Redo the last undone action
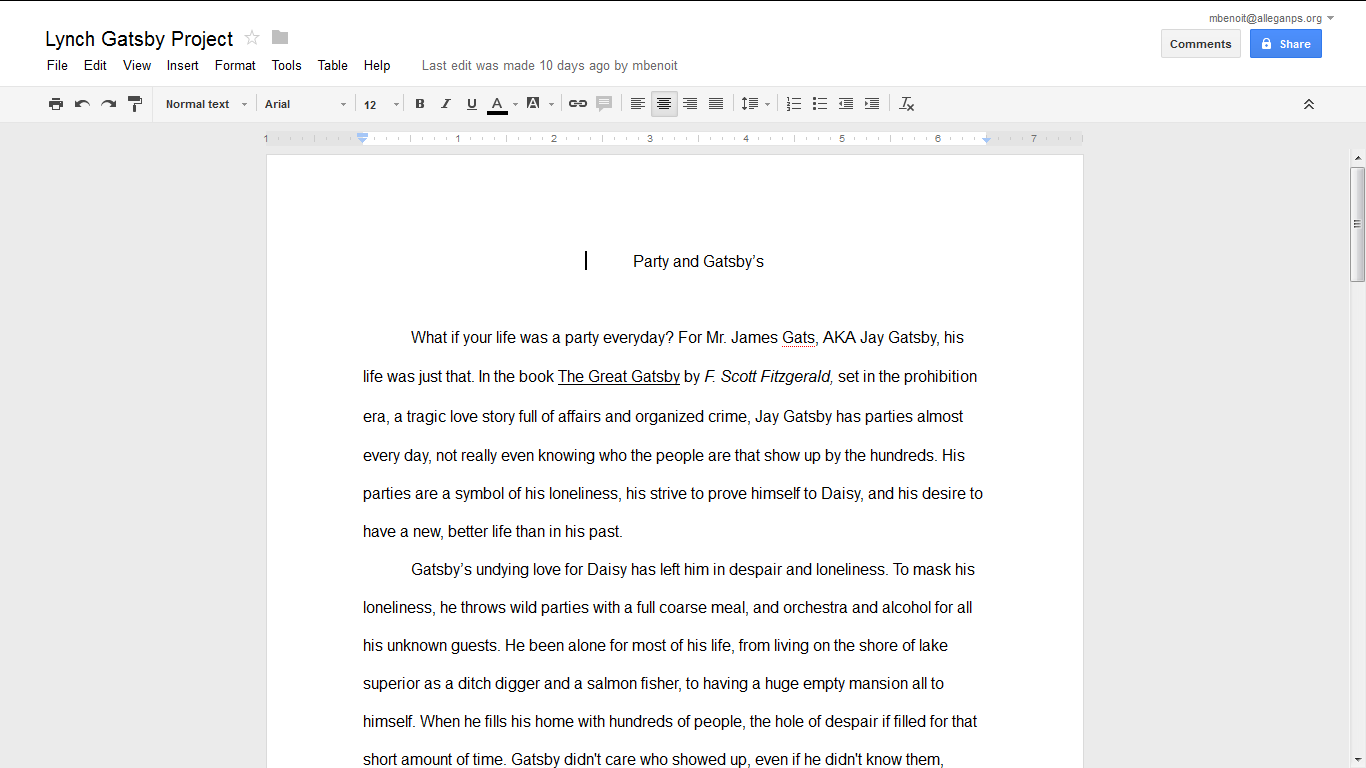This screenshot has height=768, width=1366. pos(108,104)
